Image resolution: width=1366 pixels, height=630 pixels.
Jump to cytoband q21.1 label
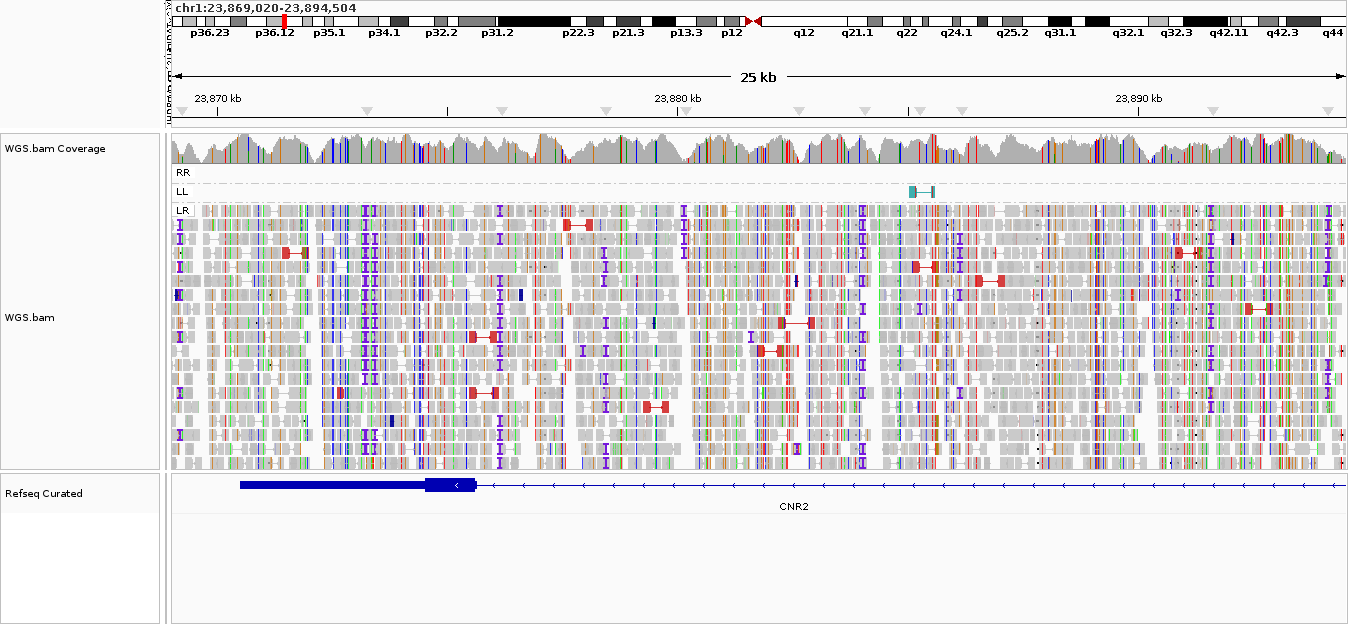857,33
